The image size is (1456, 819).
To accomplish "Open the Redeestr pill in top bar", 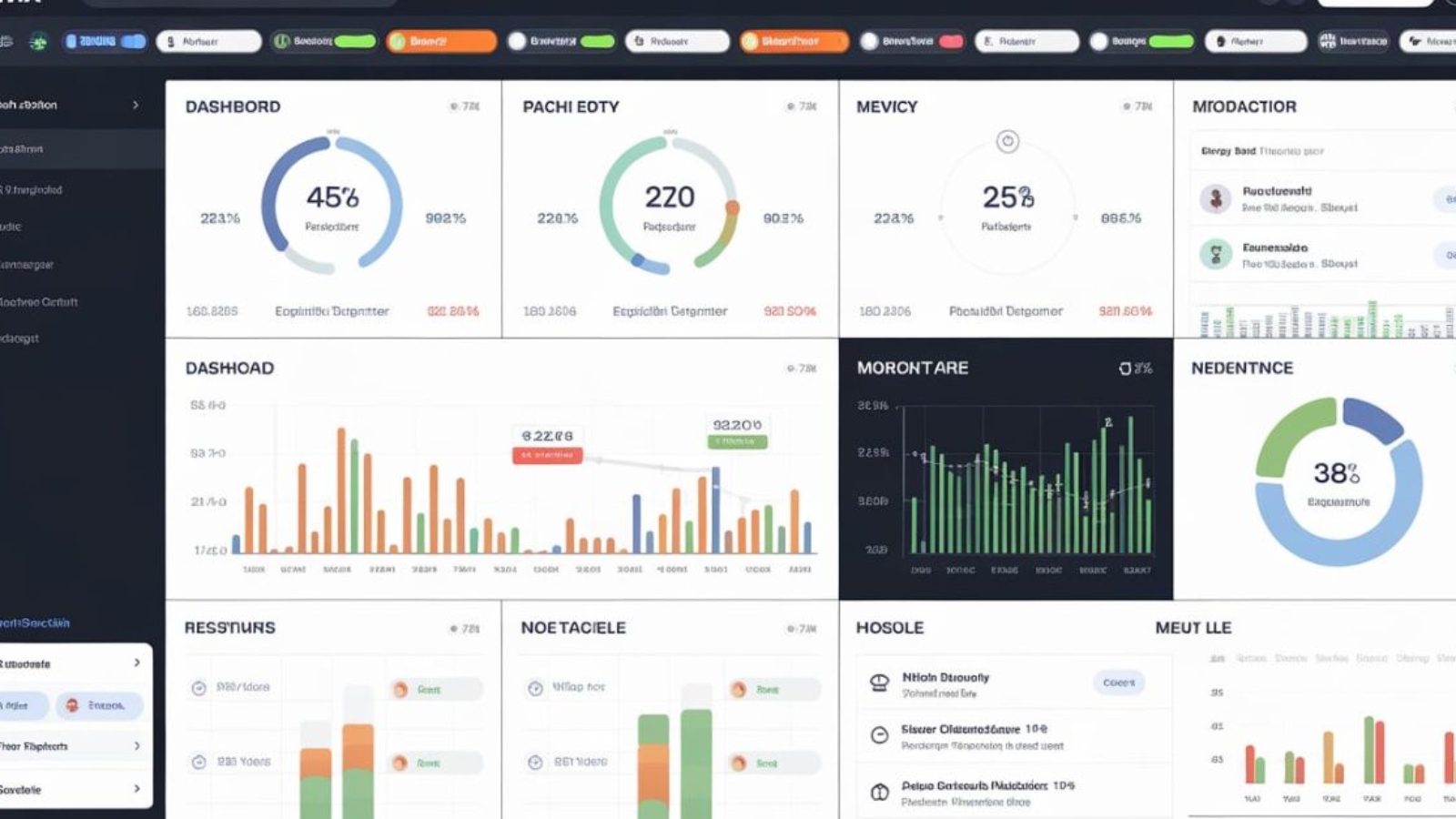I will (x=677, y=41).
